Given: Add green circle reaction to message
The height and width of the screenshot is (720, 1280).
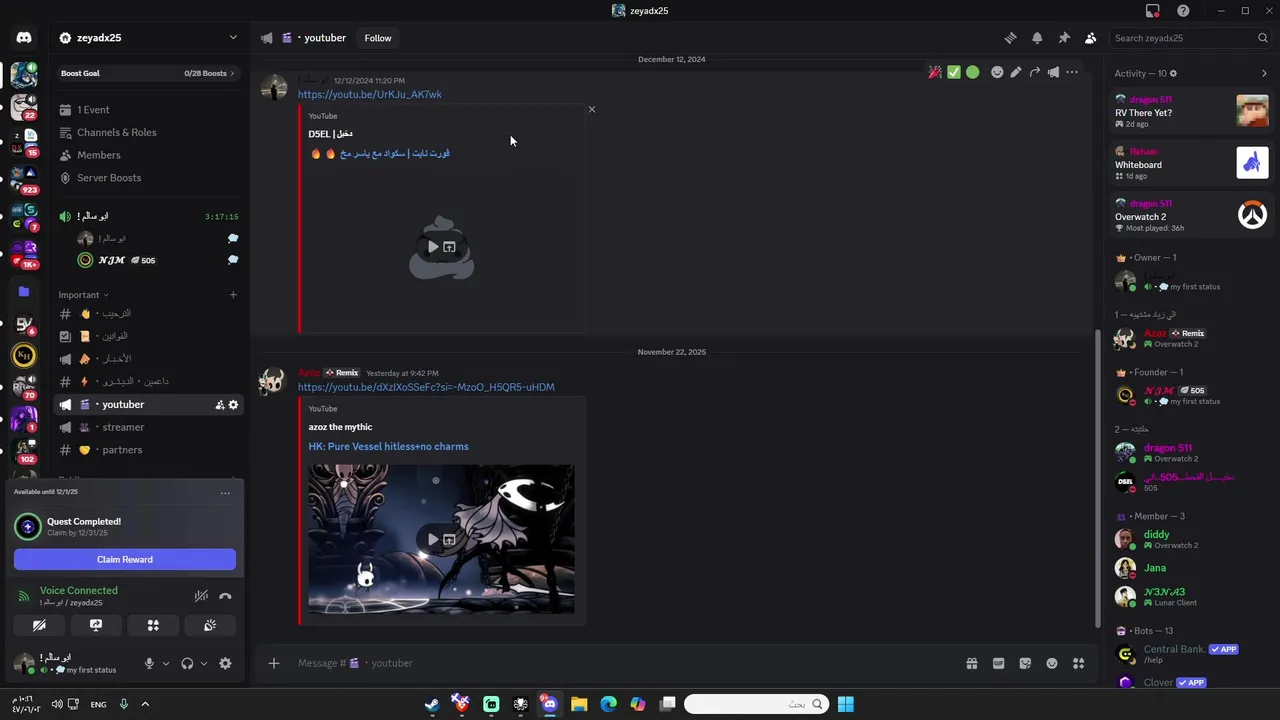Looking at the screenshot, I should tap(972, 72).
